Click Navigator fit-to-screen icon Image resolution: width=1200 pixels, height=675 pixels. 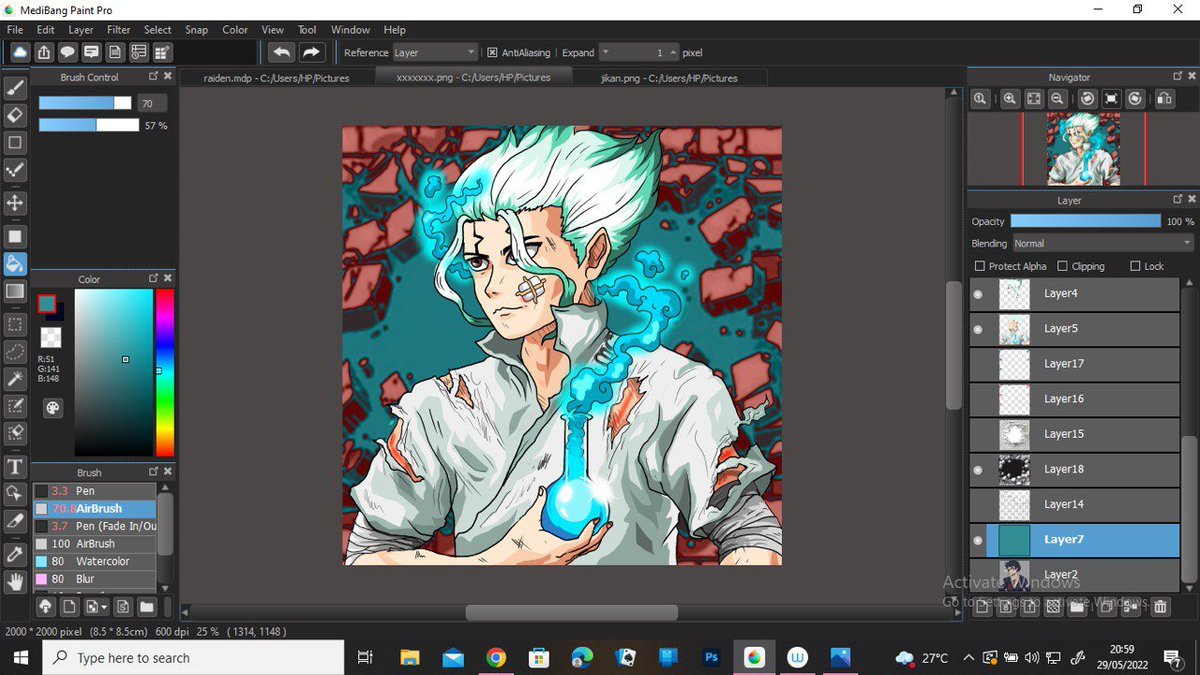pos(1034,98)
